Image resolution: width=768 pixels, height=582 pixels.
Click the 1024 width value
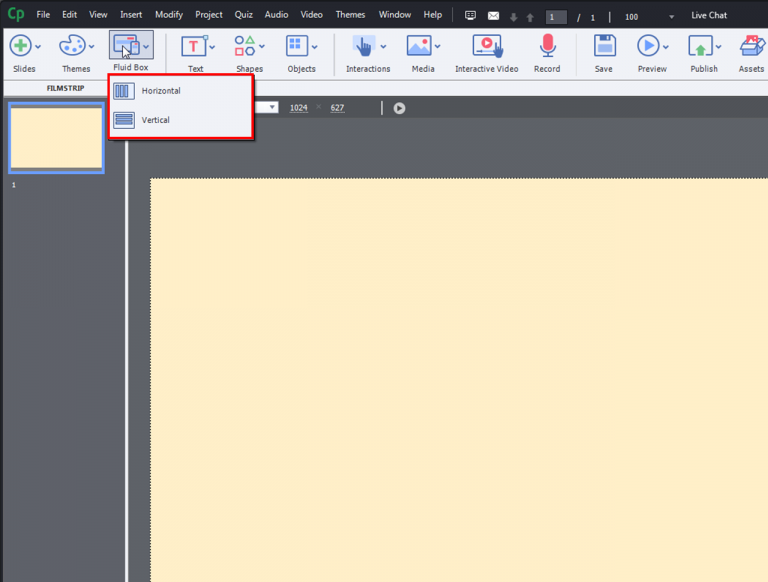(x=299, y=108)
